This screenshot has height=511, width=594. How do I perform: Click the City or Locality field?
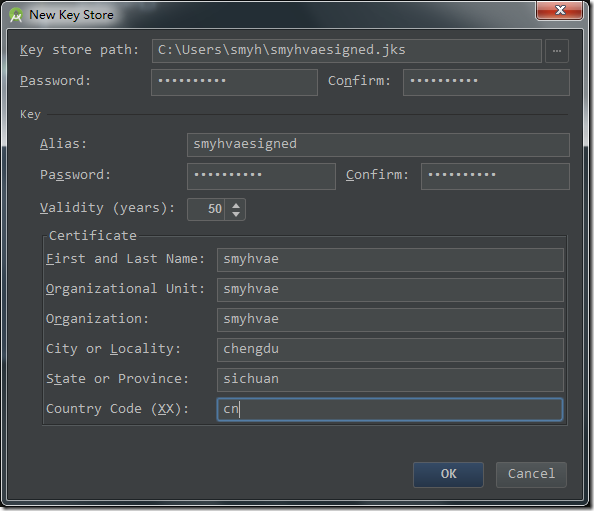pyautogui.click(x=390, y=350)
